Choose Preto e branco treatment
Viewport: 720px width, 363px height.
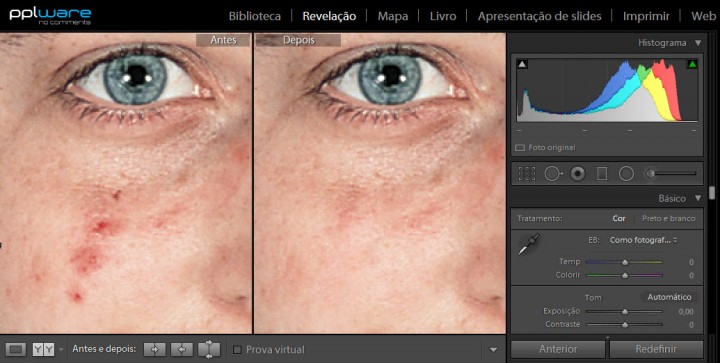[669, 218]
